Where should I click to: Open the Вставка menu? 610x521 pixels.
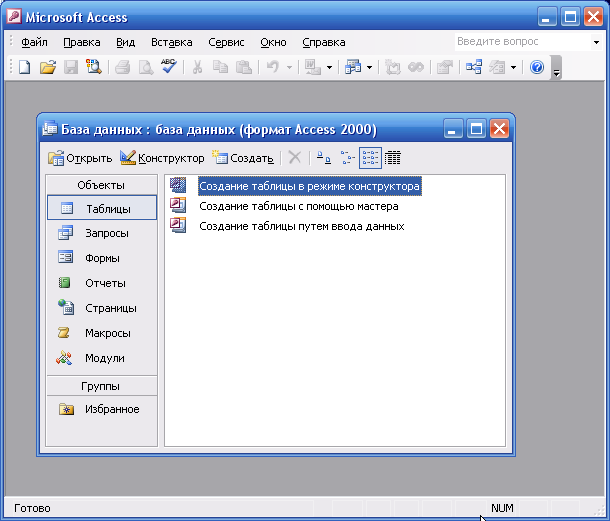coord(172,42)
